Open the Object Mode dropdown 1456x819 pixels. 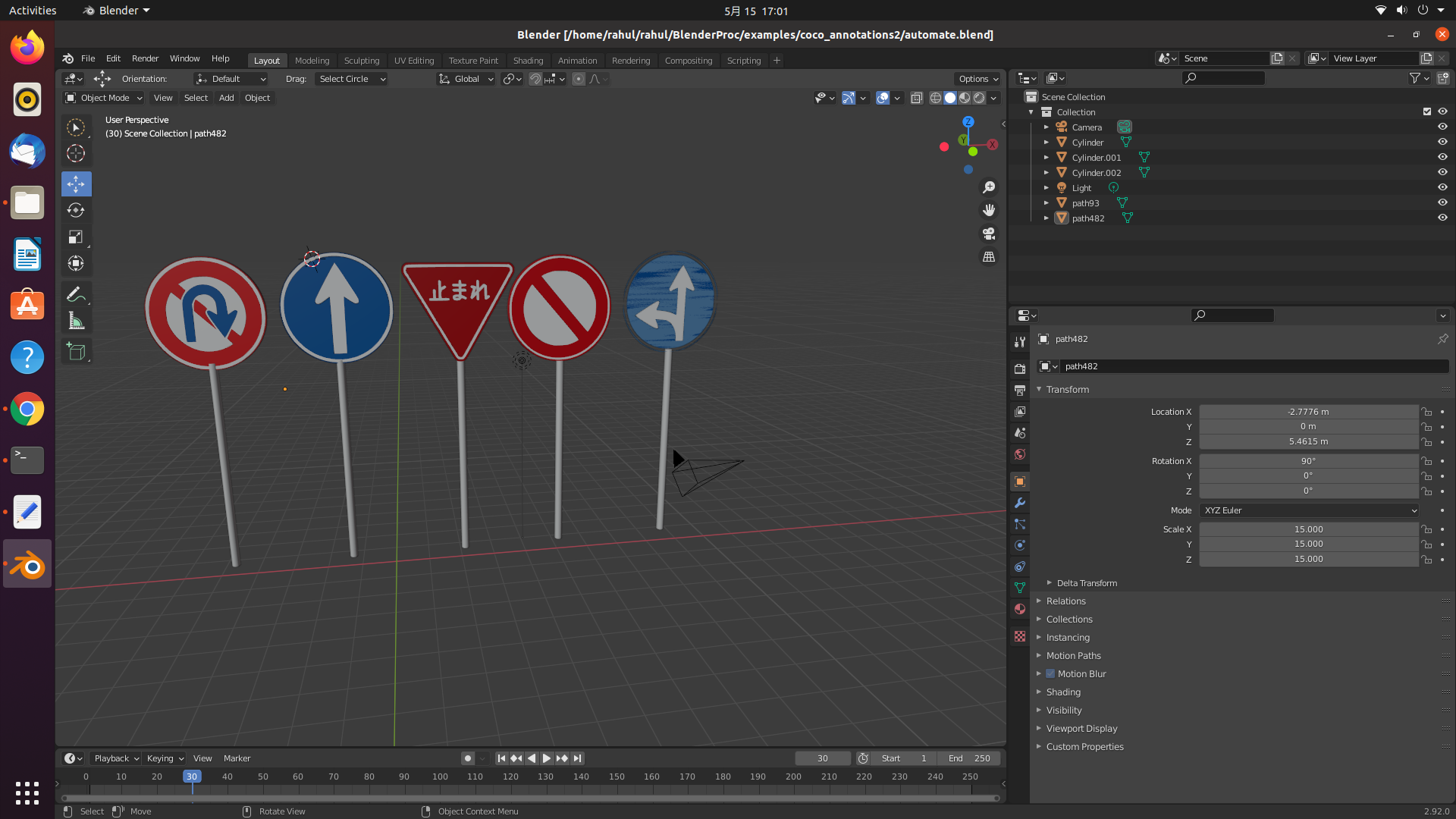pos(104,98)
